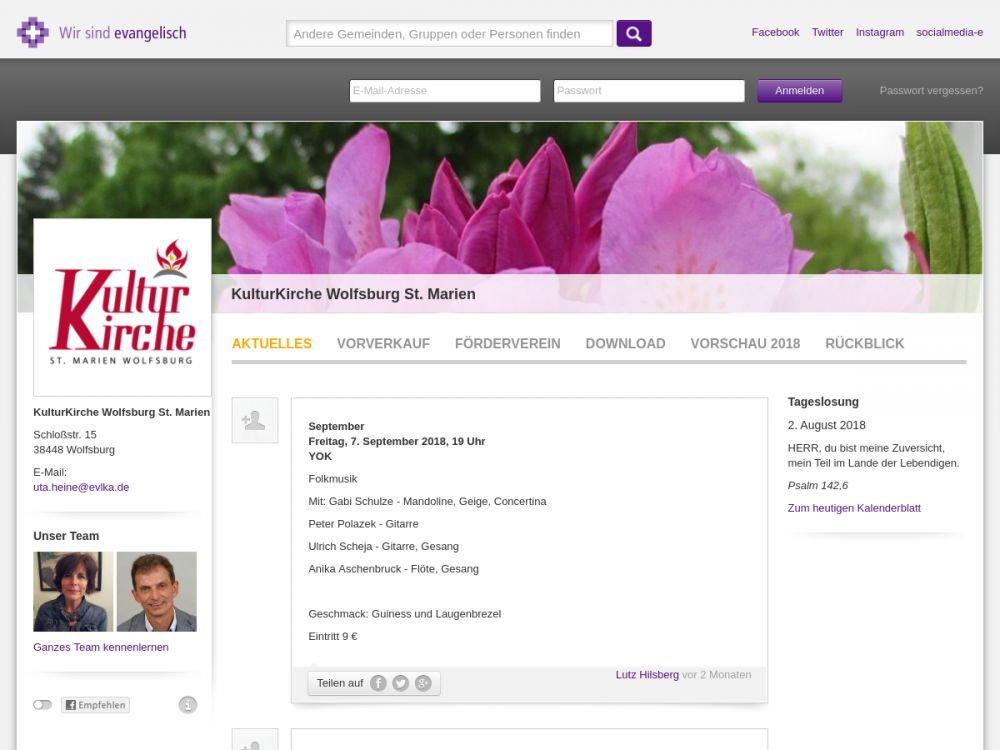
Task: Open Zum heutigen Kalenderblatt link
Action: (854, 508)
